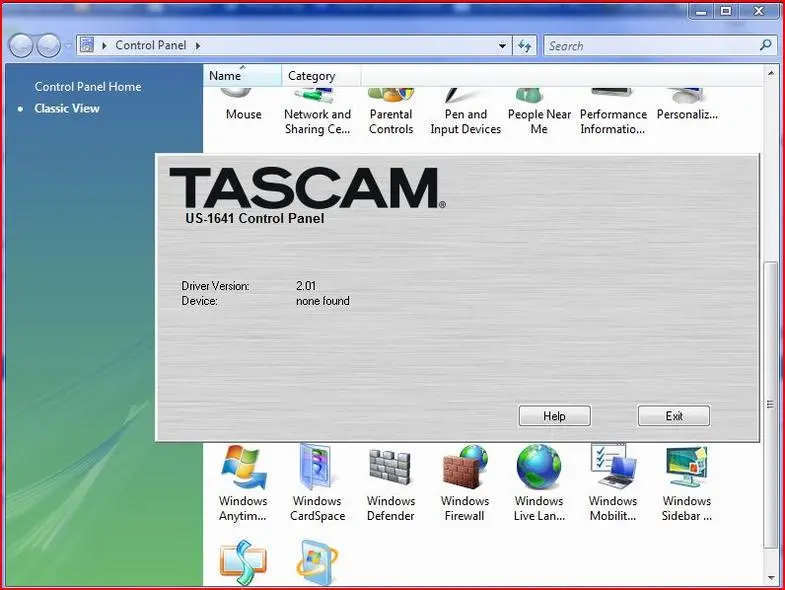785x590 pixels.
Task: Click Exit in the TASCAM control panel
Action: click(x=674, y=416)
